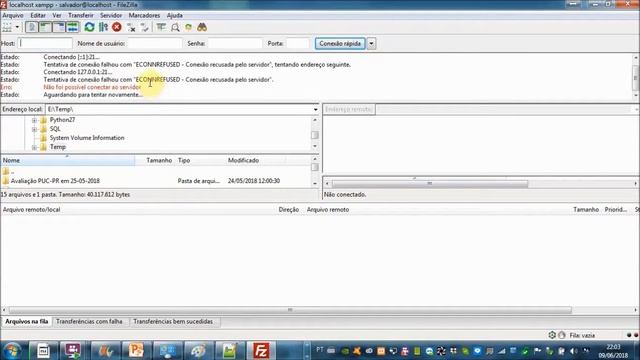Click remote pane horizontal scrollbar

point(429,184)
